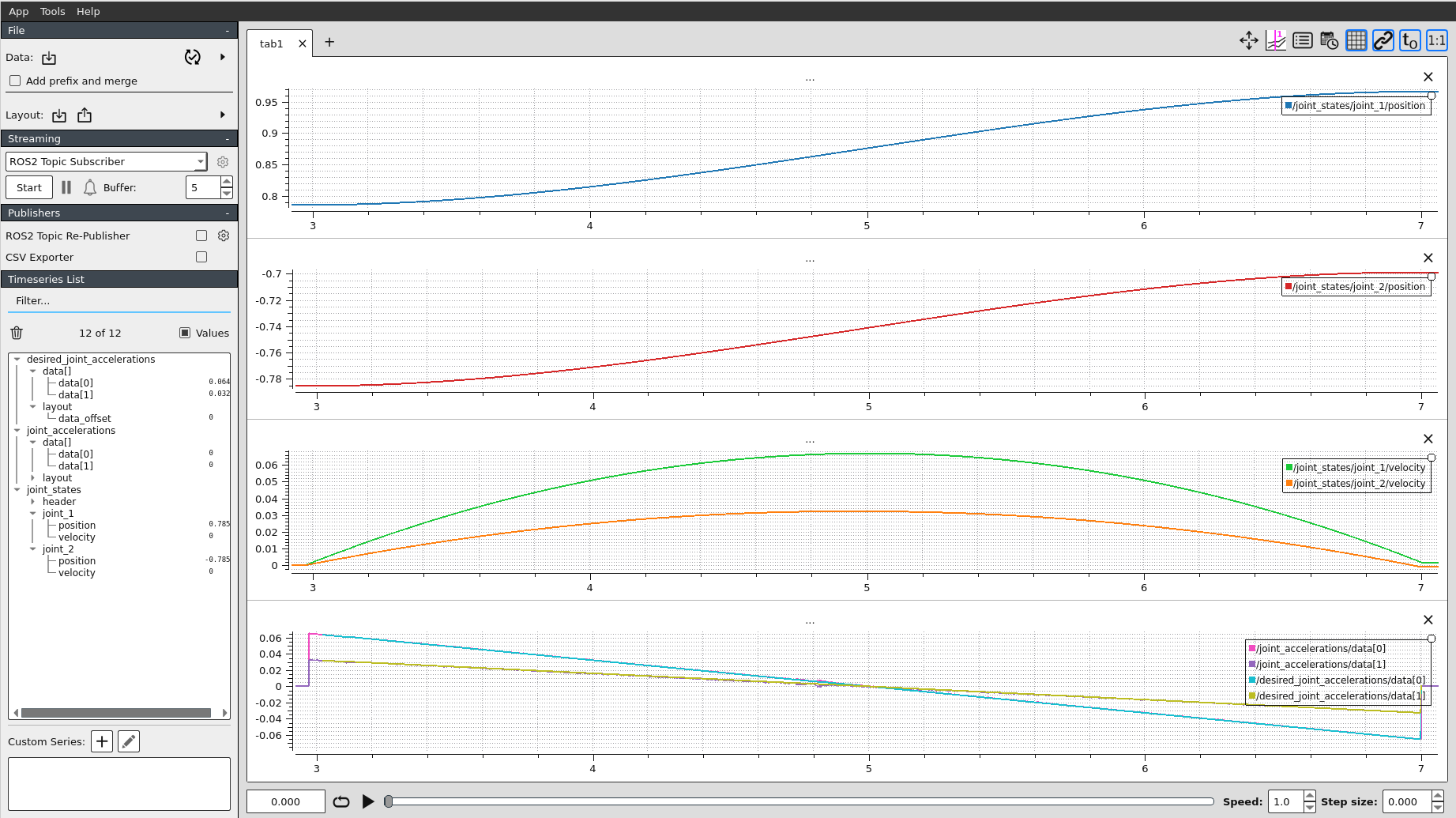Open the App menu
Viewport: 1456px width, 818px height.
(x=19, y=11)
